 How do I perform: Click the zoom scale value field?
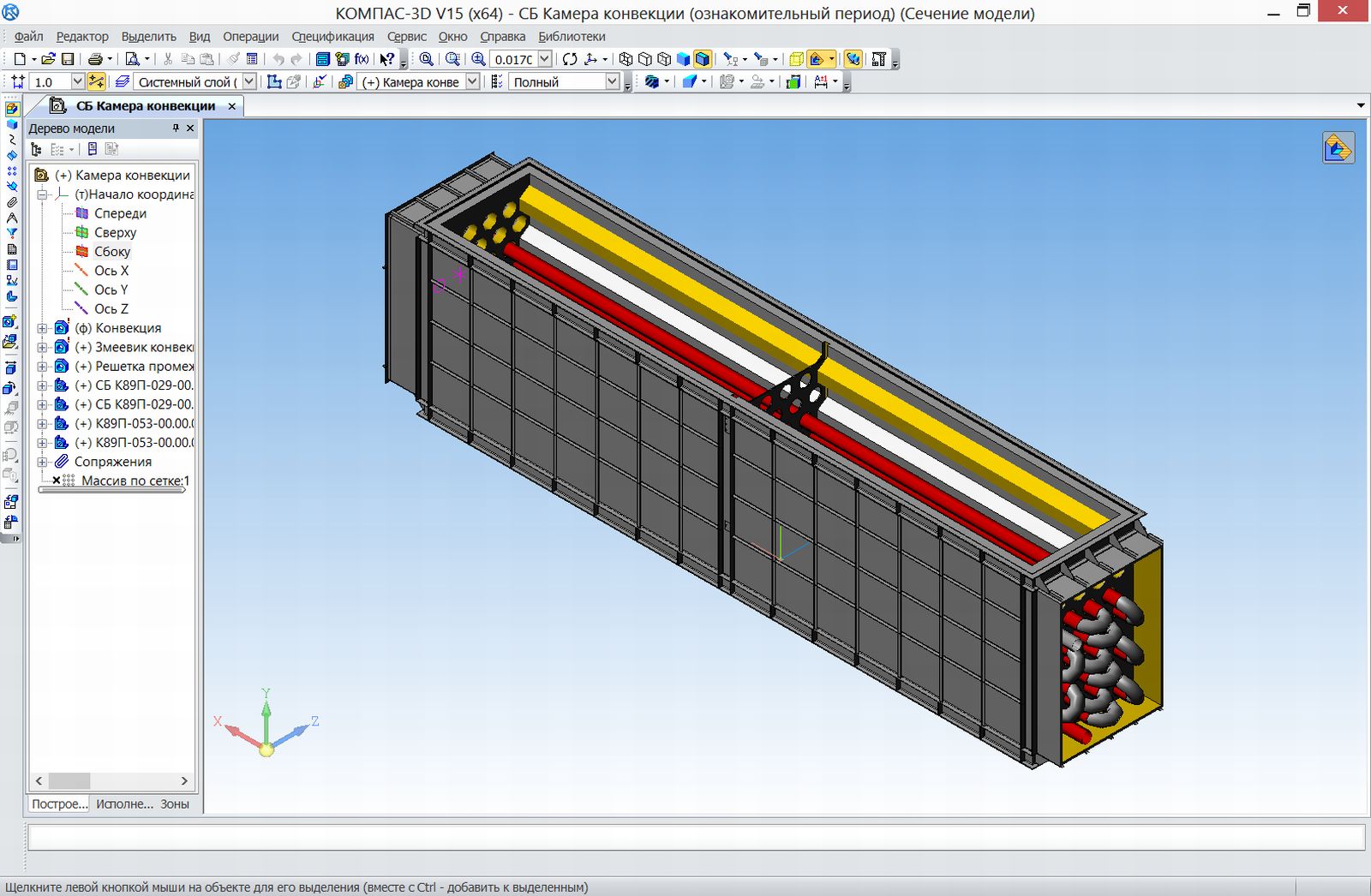click(x=513, y=59)
